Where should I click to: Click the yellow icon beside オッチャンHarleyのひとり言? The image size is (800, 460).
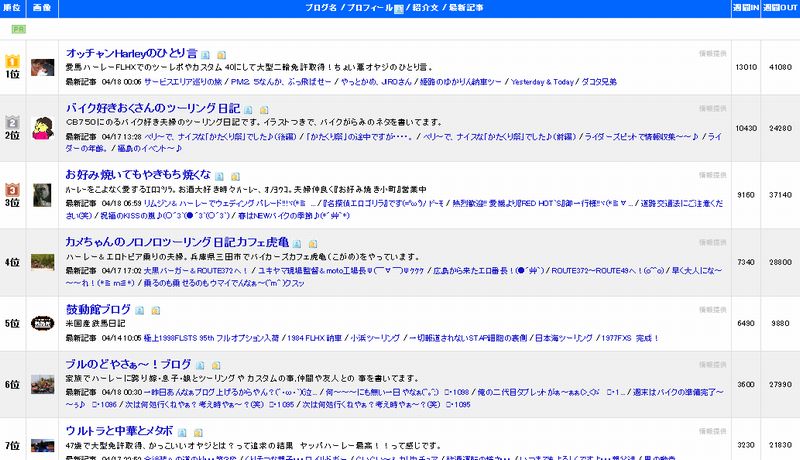tap(221, 55)
